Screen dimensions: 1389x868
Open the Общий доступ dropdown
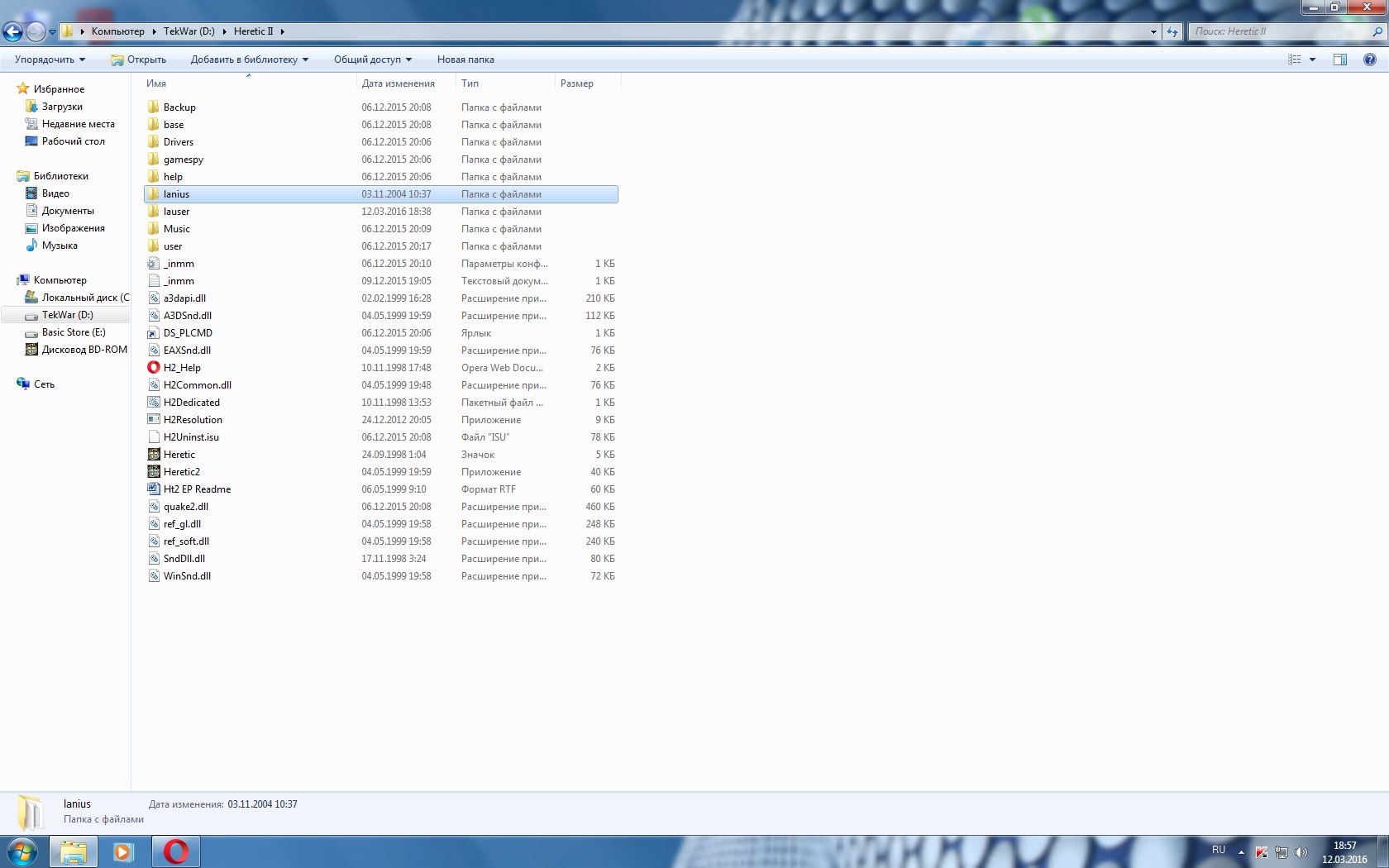(x=373, y=60)
